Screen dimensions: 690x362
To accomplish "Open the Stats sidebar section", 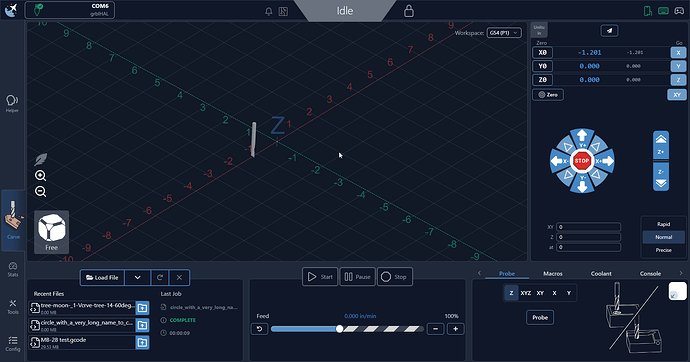I will [x=13, y=269].
